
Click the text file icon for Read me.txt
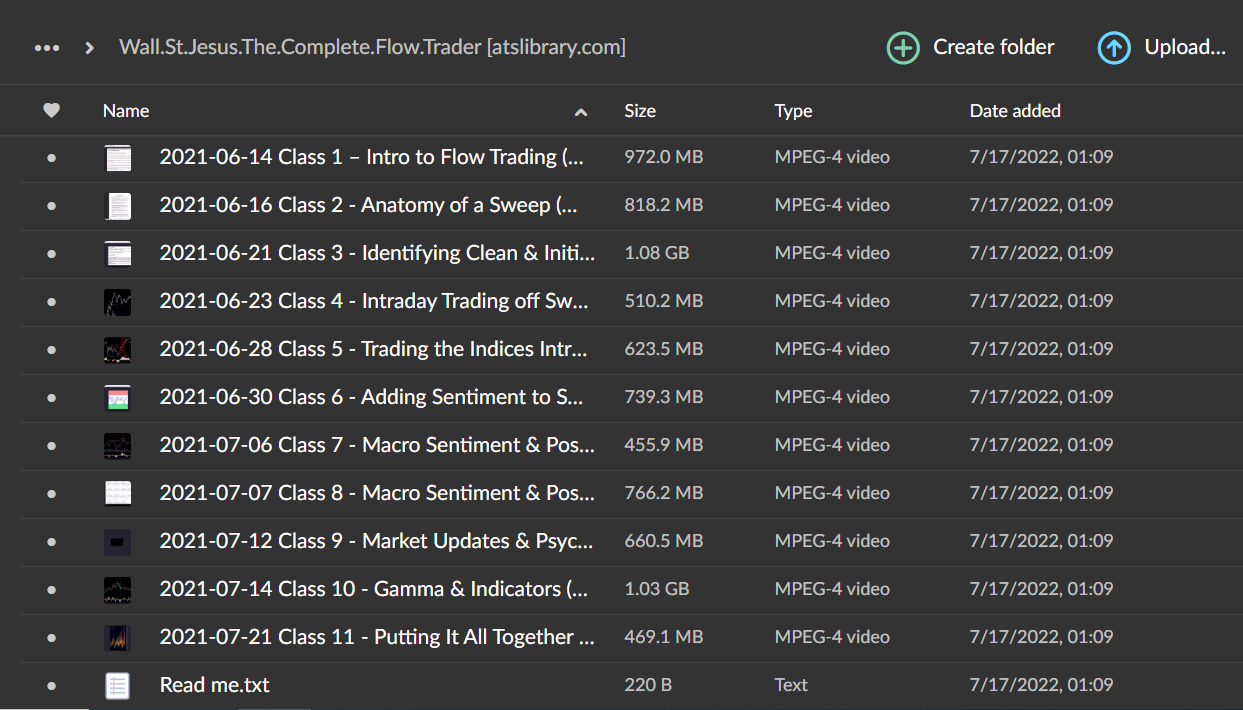pos(118,685)
